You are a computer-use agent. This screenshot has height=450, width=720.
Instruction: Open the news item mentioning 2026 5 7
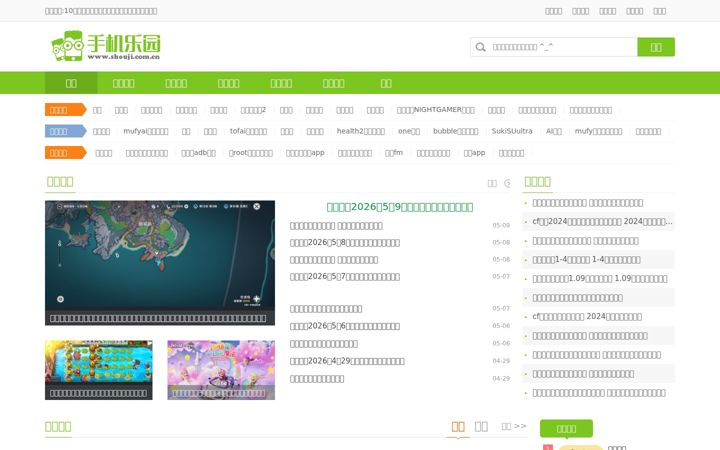point(344,276)
